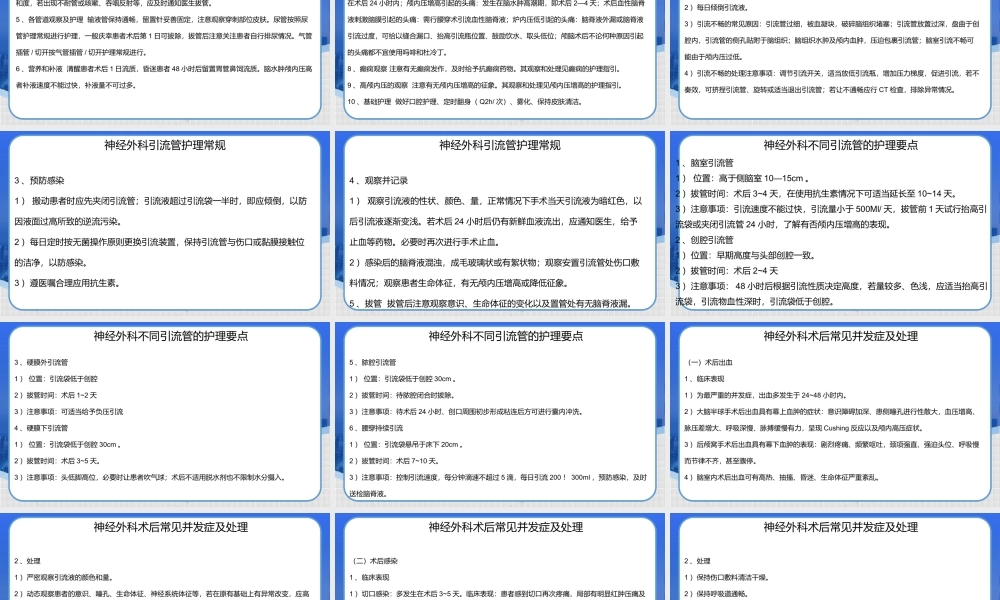This screenshot has width=1000, height=600.
Task: Open the slide starting with 保持伤口敷料清洁干燥
Action: (x=835, y=557)
